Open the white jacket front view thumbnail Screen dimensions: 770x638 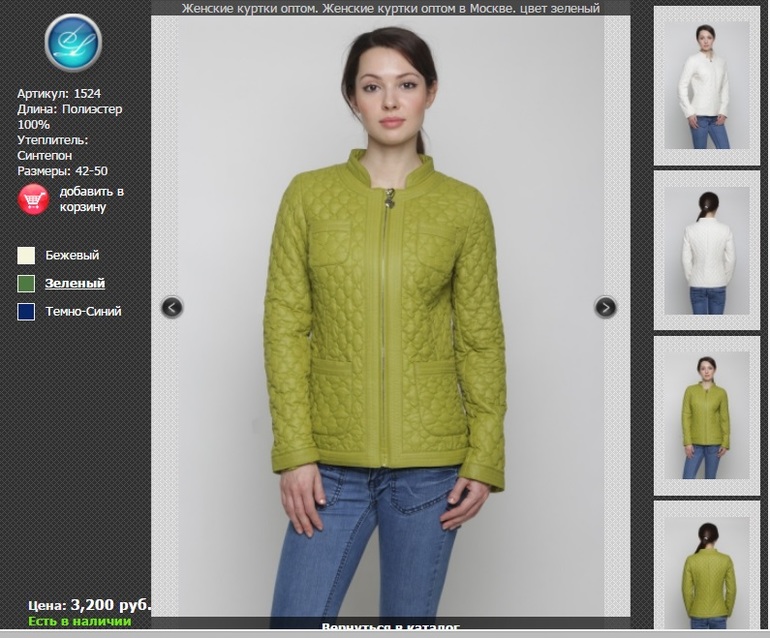click(x=706, y=86)
